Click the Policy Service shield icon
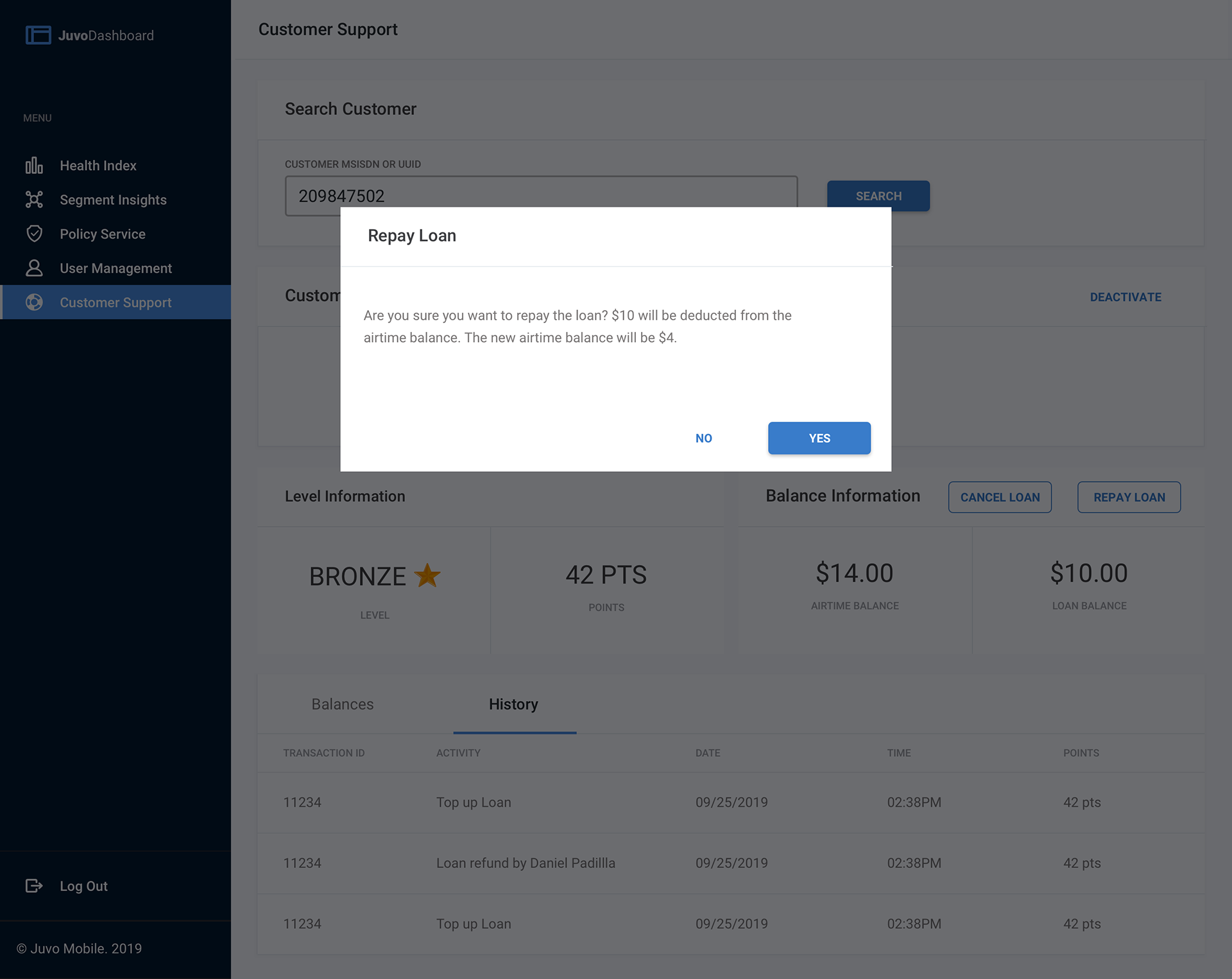Viewport: 1232px width, 979px height. coord(34,234)
